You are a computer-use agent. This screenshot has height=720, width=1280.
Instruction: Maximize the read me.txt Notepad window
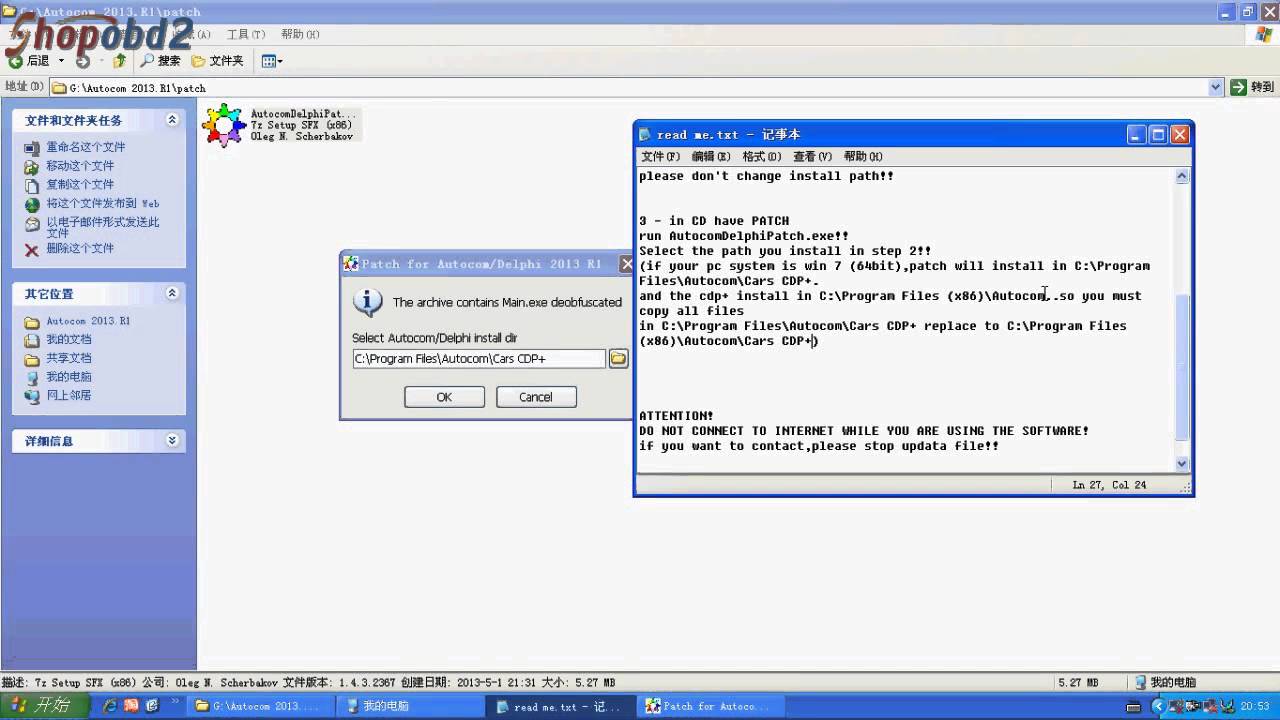pyautogui.click(x=1158, y=135)
